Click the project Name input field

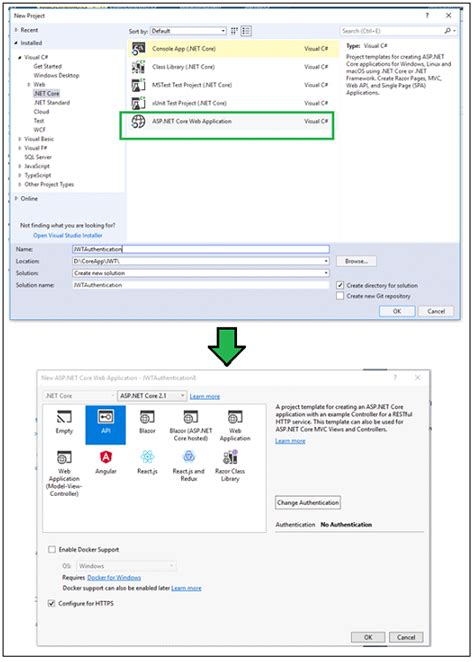[x=201, y=249]
